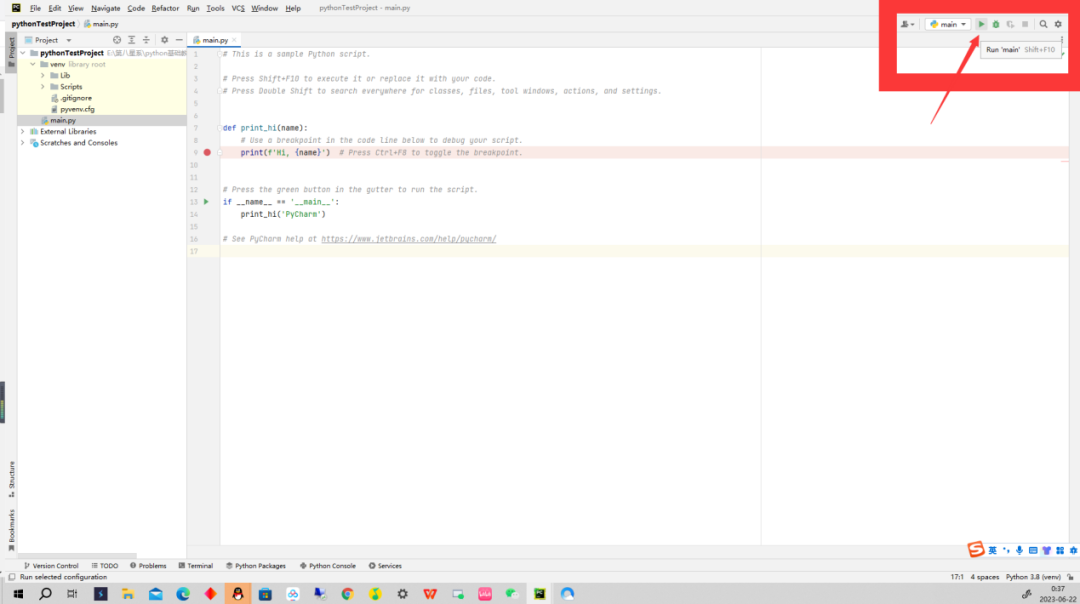Expand External Libraries node
1080x604 pixels.
23,132
